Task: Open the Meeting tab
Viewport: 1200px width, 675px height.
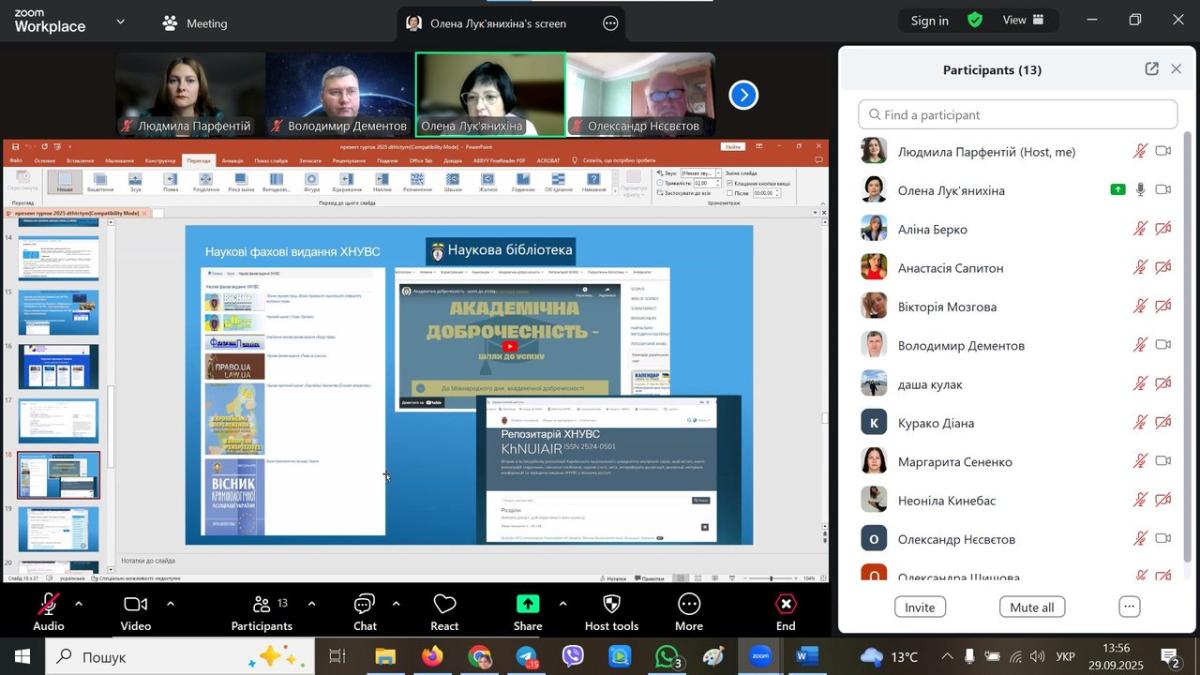Action: point(195,23)
